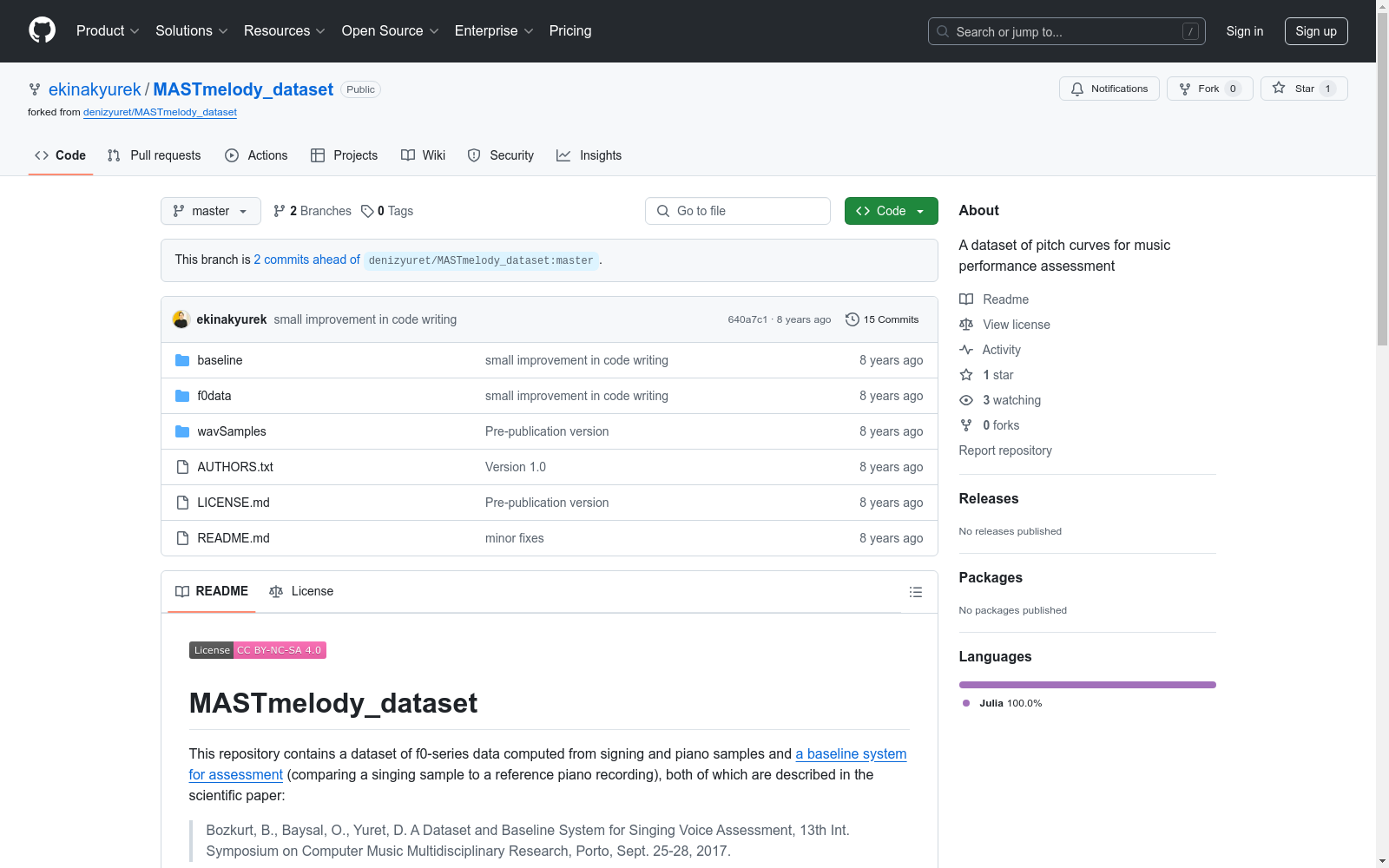This screenshot has width=1389, height=868.
Task: Click the wavSamples folder icon
Action: (x=182, y=431)
